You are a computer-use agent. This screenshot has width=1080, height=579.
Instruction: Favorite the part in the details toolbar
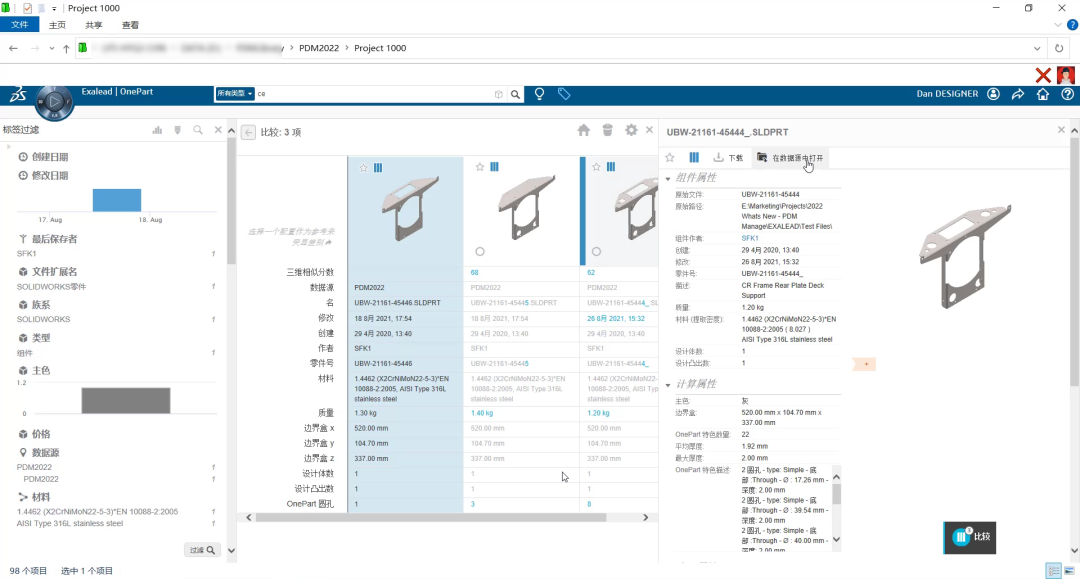[x=669, y=158]
